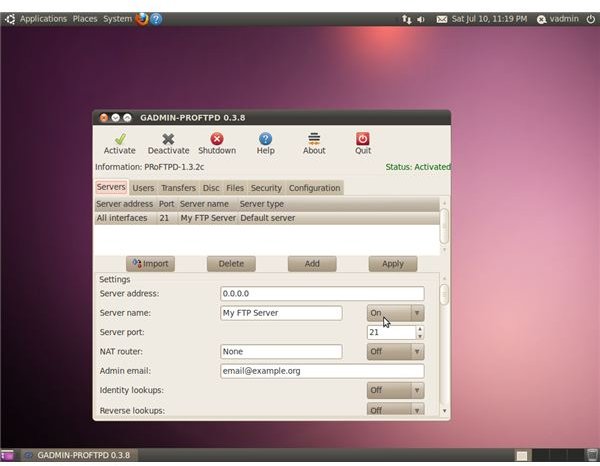Select the All interfaces server row
This screenshot has width=600, height=466.
click(x=267, y=218)
